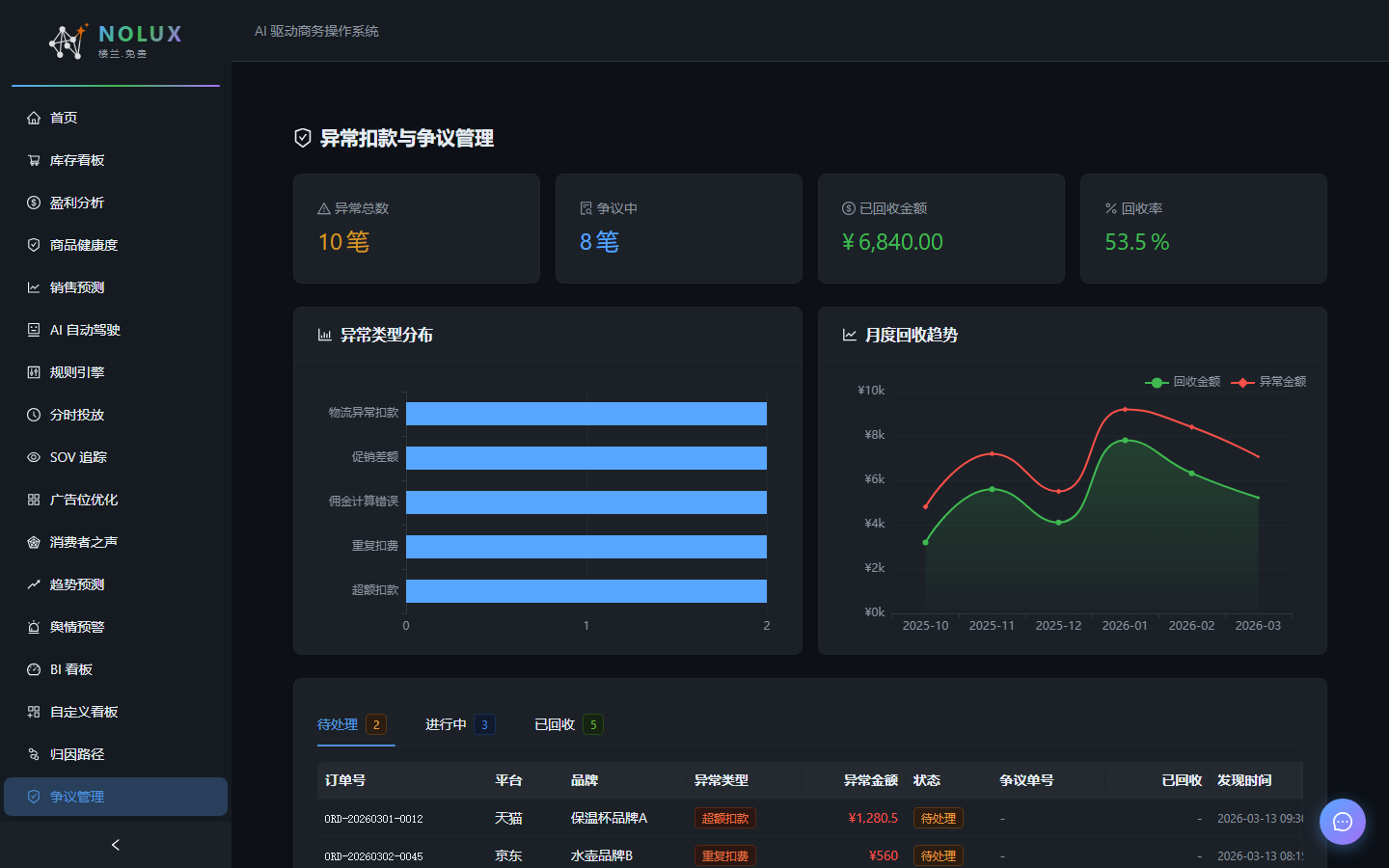The image size is (1389, 868).
Task: Click the 分时投放 clock icon
Action: point(34,415)
